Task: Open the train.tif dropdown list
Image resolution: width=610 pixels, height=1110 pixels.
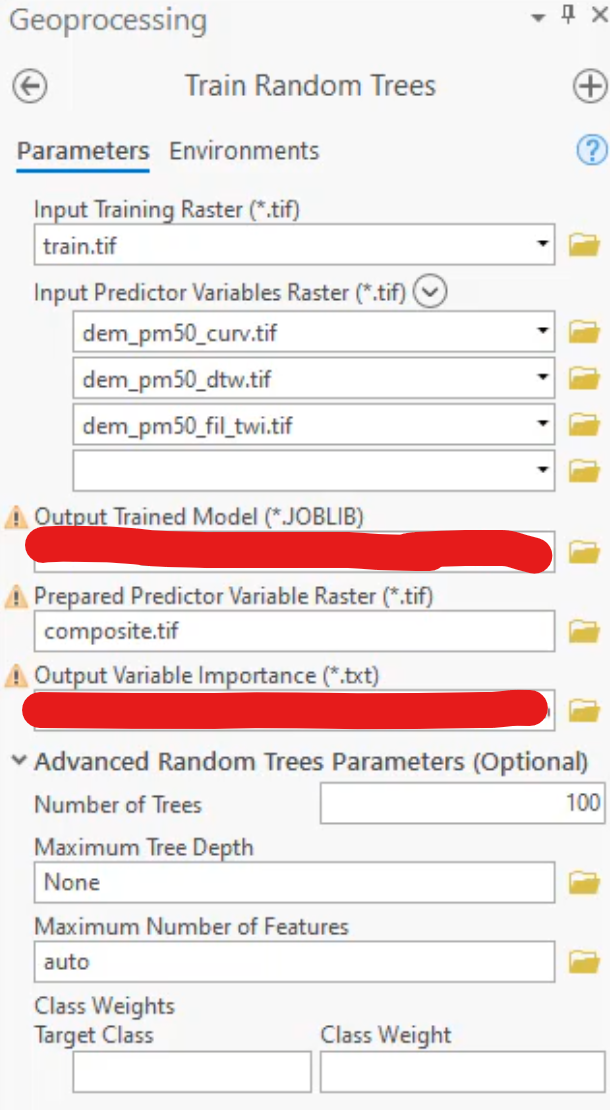Action: tap(542, 244)
